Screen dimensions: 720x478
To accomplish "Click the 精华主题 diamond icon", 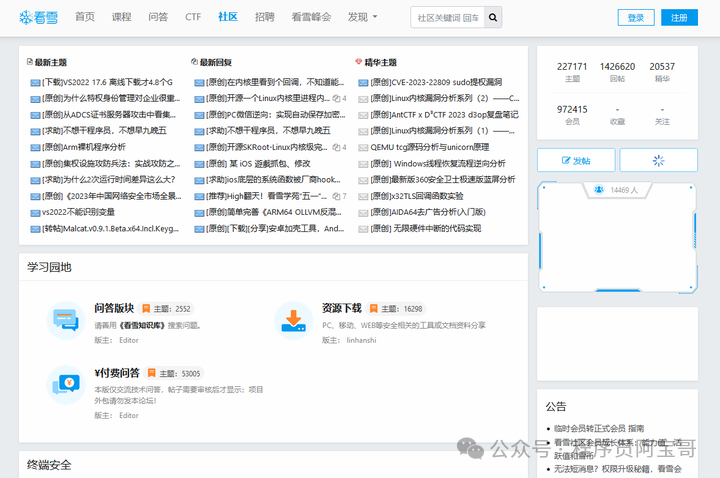I will pyautogui.click(x=359, y=62).
